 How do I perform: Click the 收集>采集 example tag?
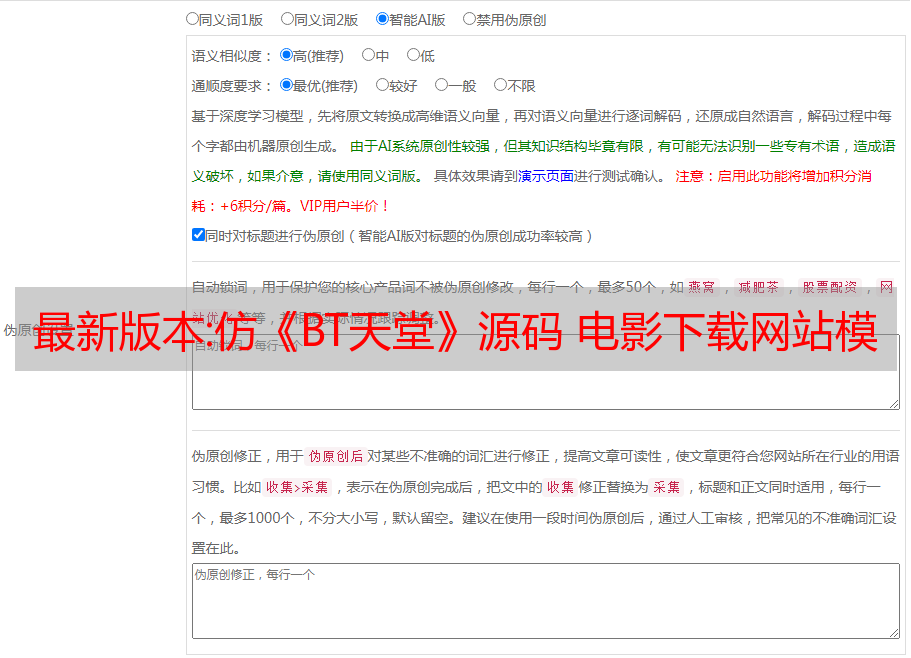297,487
